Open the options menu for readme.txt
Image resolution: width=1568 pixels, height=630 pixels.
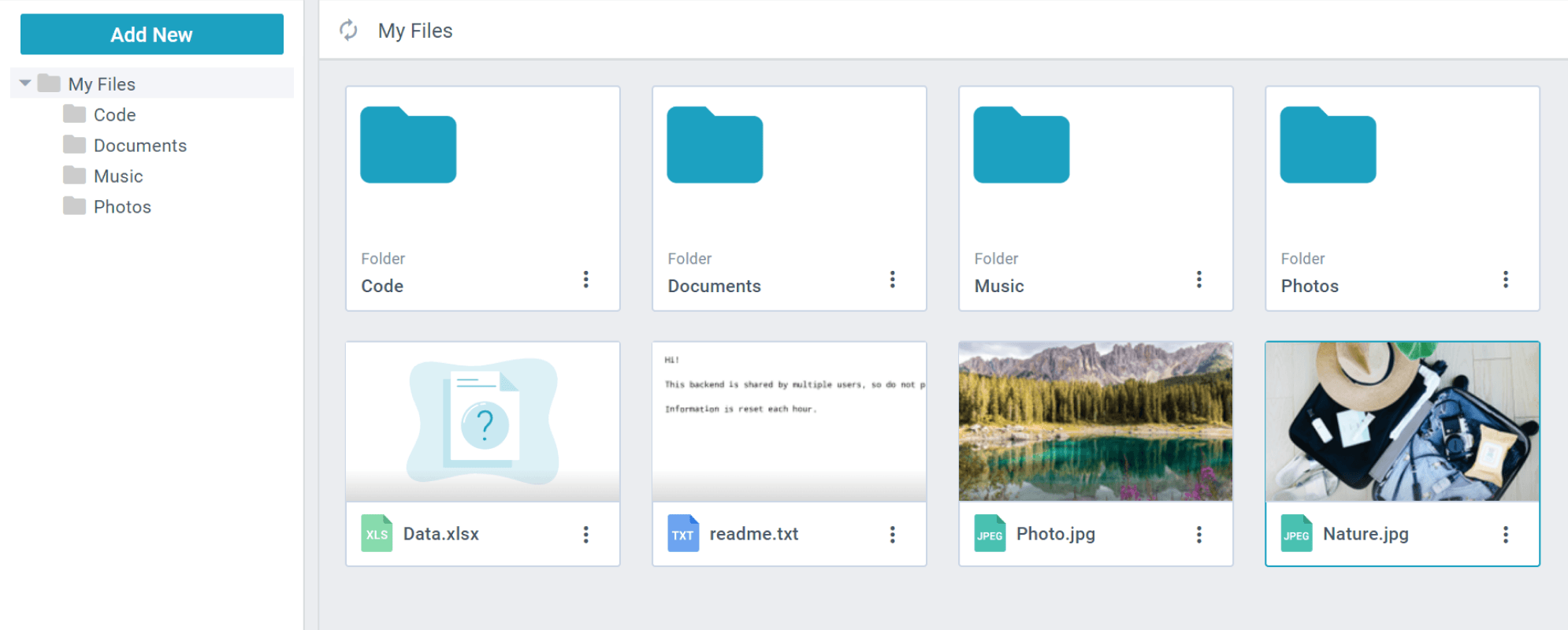(892, 535)
